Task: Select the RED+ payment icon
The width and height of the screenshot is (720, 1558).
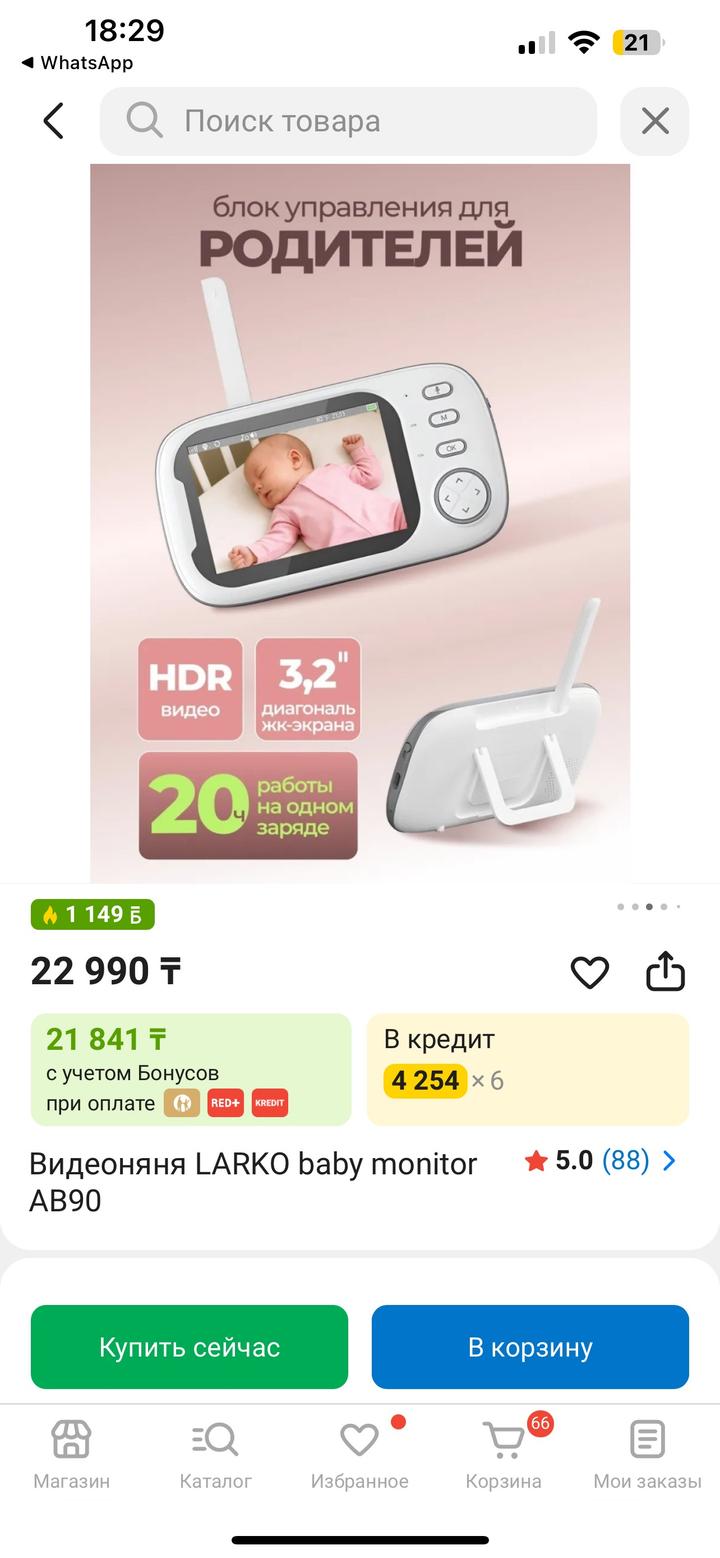Action: point(225,1103)
